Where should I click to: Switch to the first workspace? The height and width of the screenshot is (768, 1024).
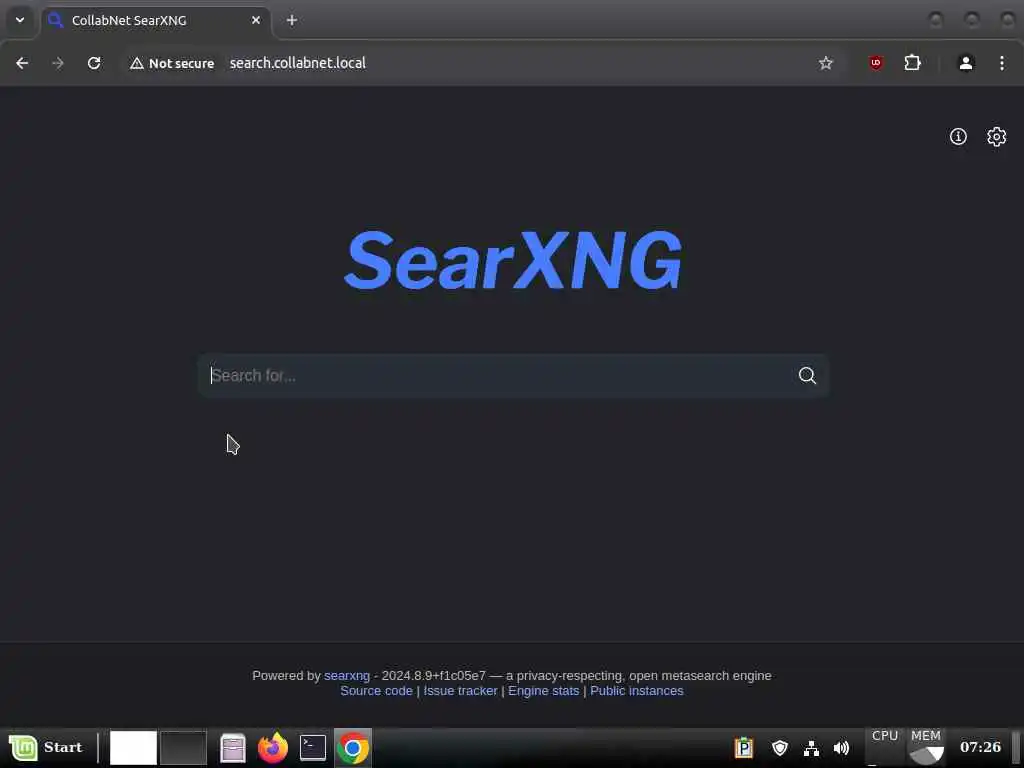coord(133,748)
